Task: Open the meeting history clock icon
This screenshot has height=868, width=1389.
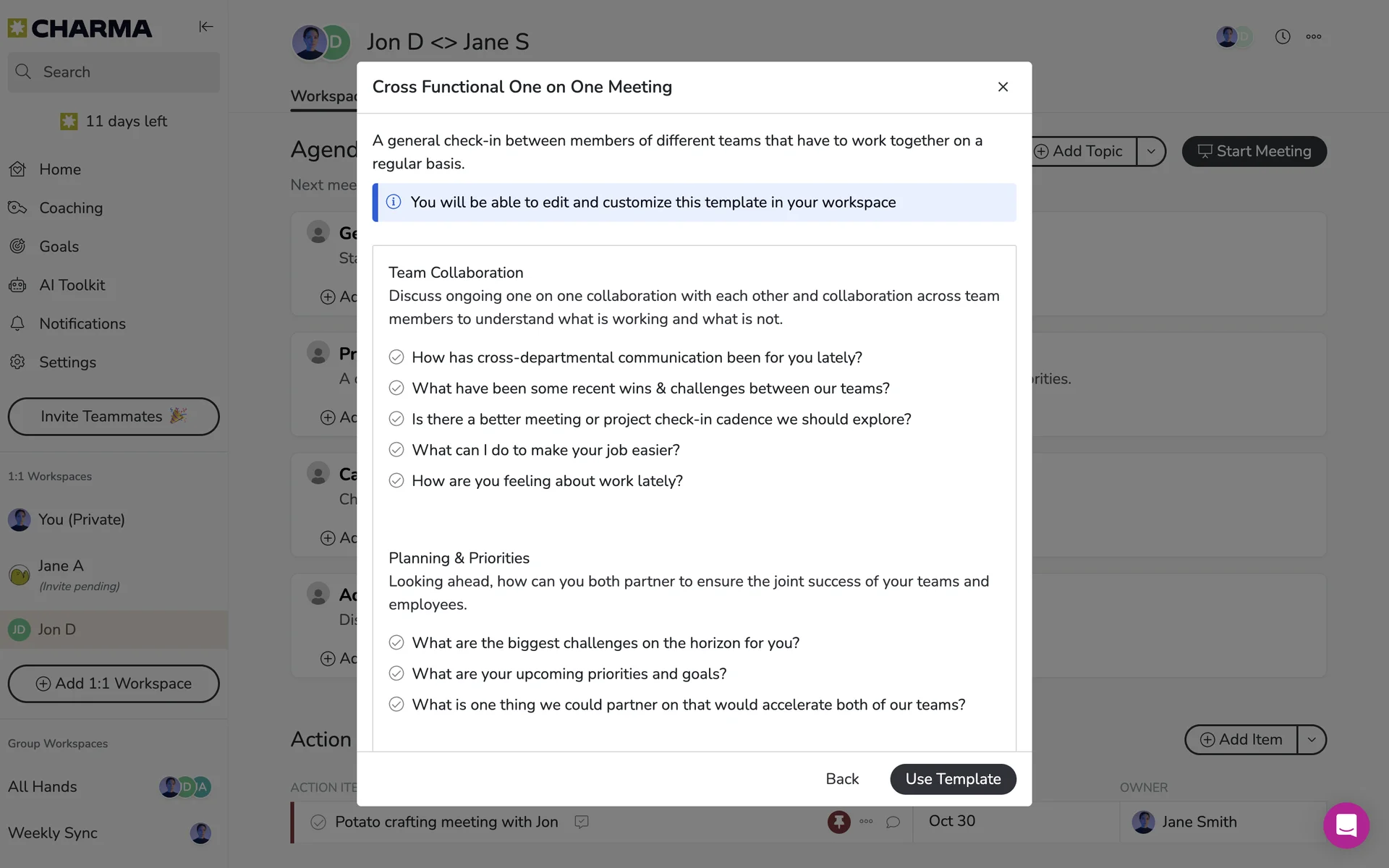Action: tap(1282, 37)
